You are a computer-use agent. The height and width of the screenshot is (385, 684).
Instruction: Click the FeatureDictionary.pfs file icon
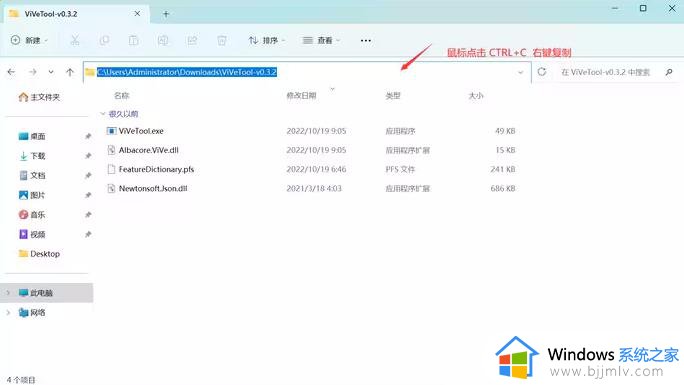pos(111,169)
